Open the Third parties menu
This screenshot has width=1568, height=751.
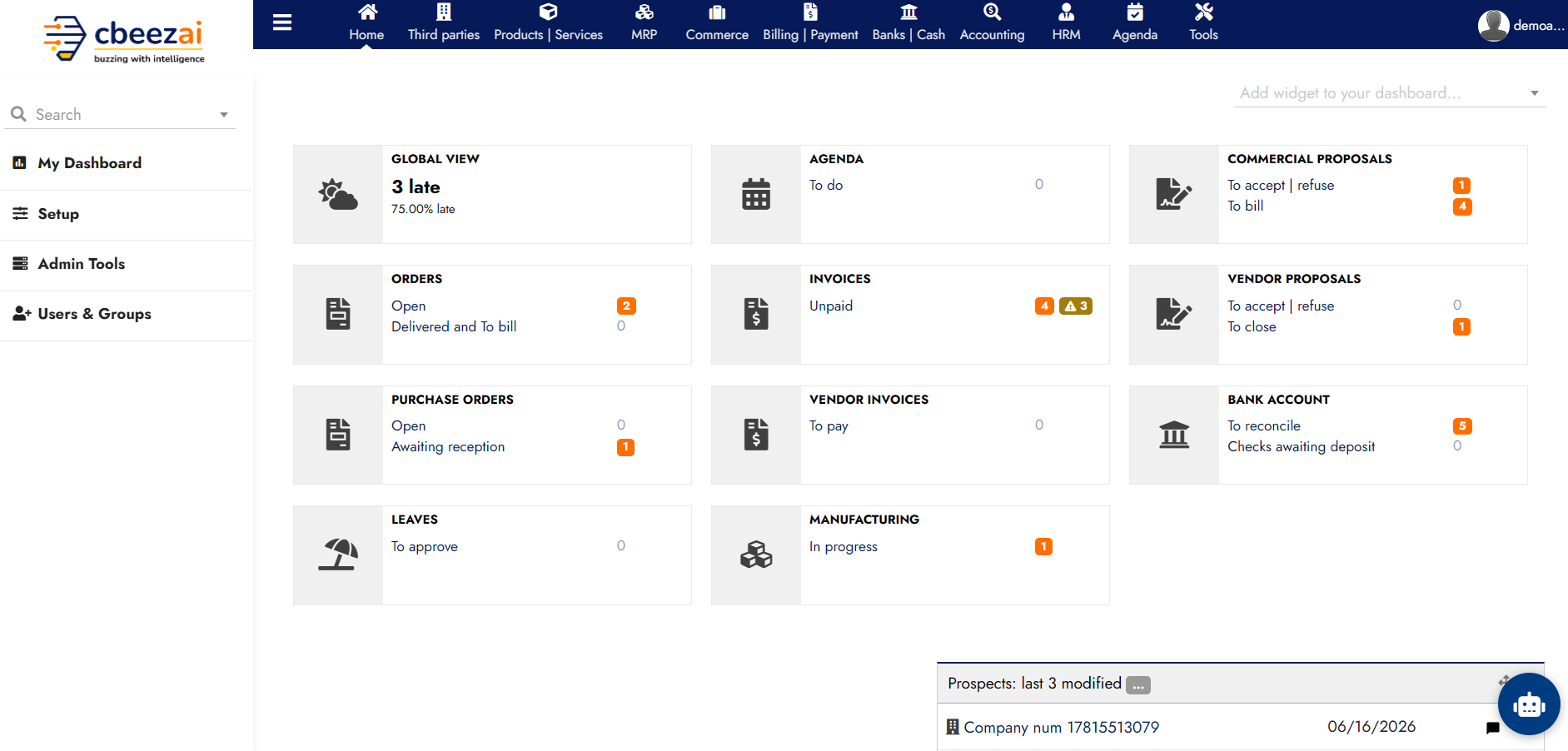pyautogui.click(x=444, y=23)
